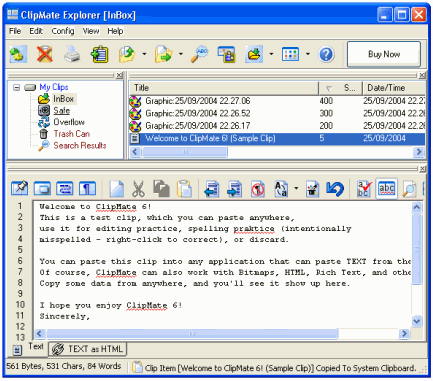Select clip Graphic:25/09/2004 22.27.06

coord(277,101)
